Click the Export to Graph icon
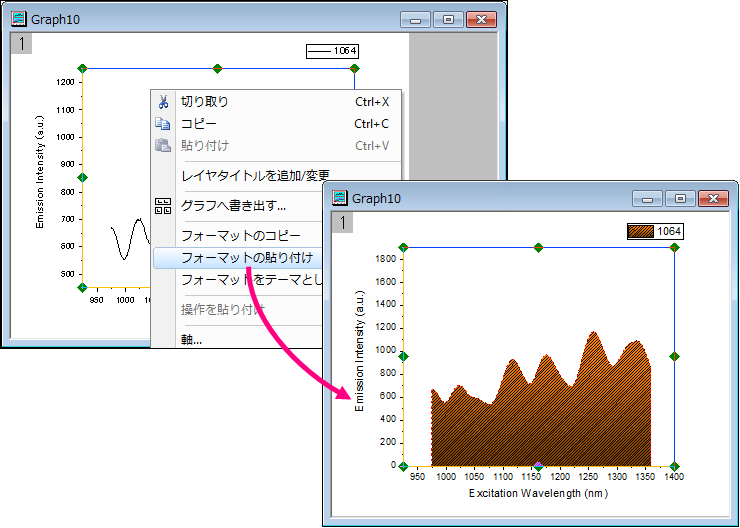740x528 pixels. click(163, 206)
